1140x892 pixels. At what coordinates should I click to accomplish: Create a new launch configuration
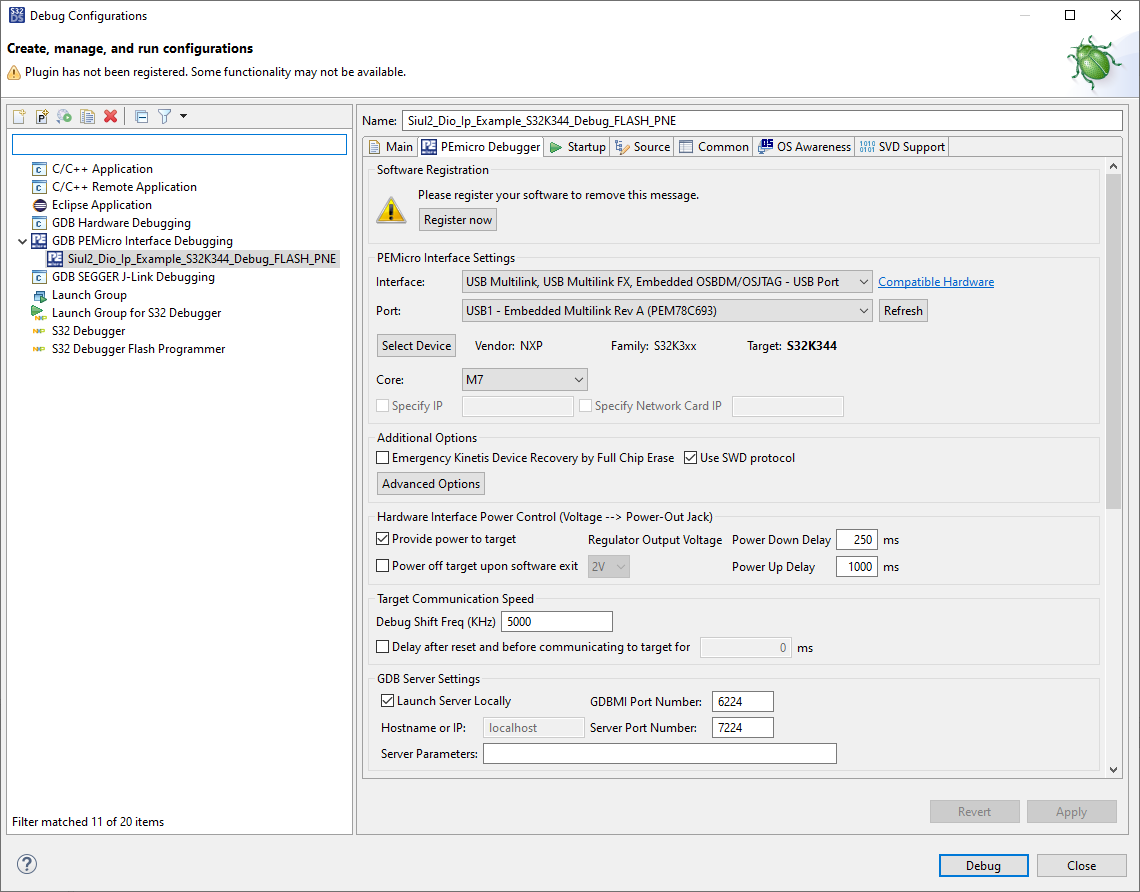18,116
